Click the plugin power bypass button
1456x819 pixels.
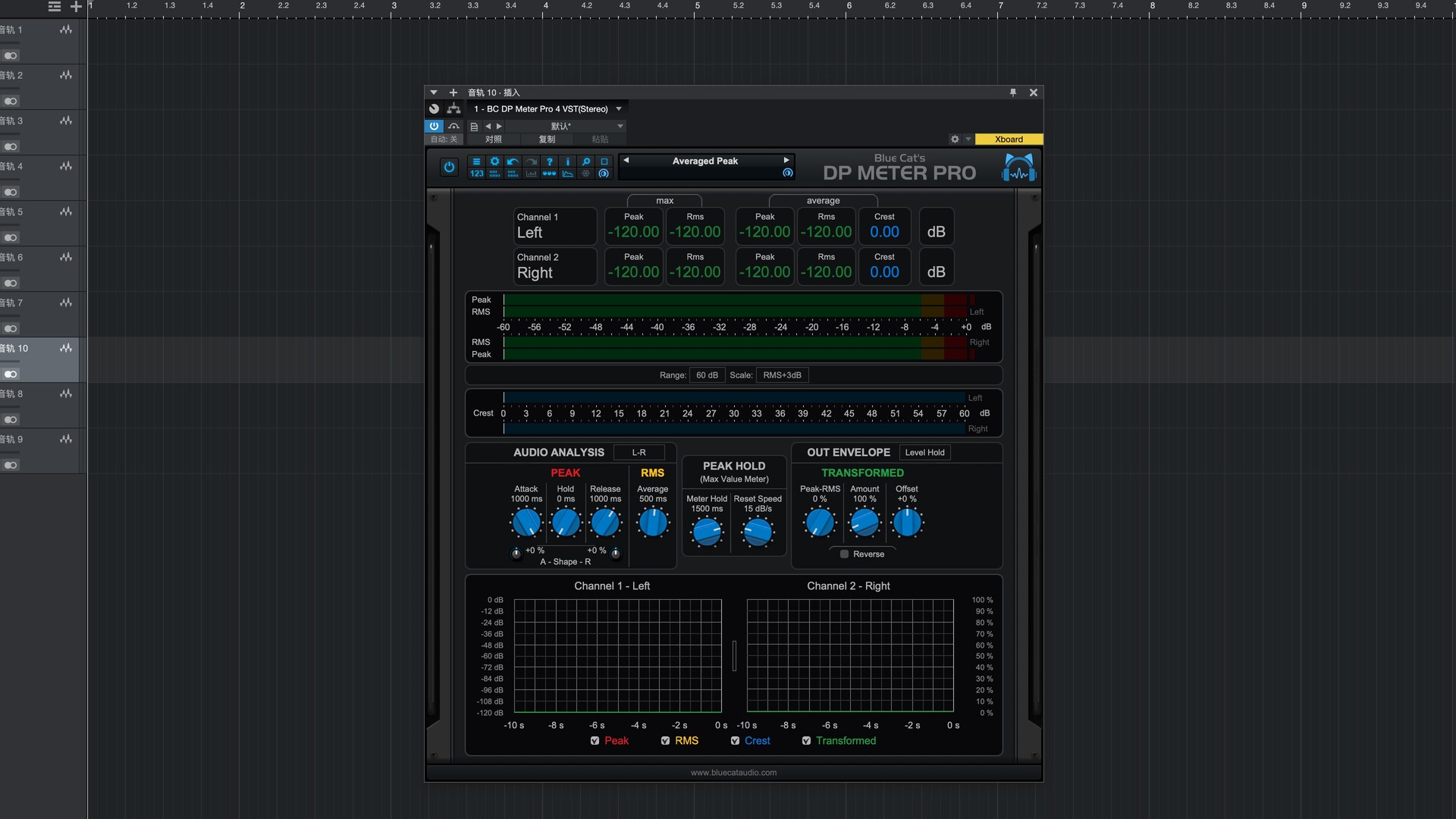(x=449, y=168)
